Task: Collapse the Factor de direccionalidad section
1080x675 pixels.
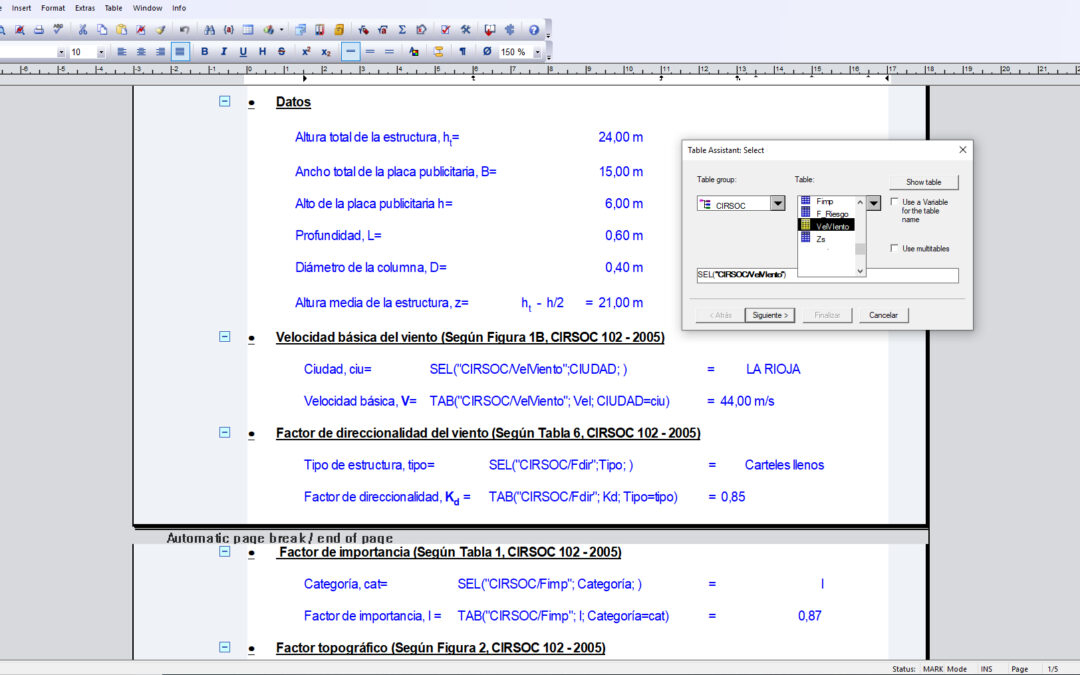Action: [225, 432]
